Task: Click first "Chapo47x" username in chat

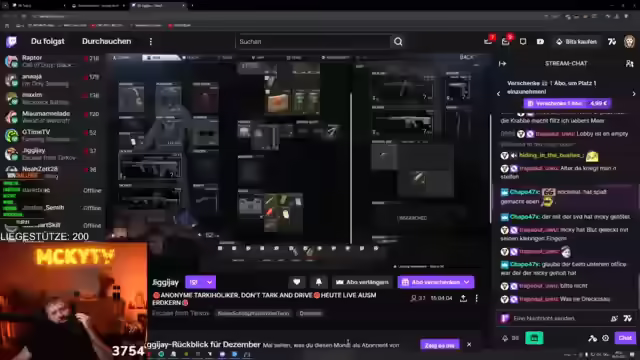Action: pos(524,192)
